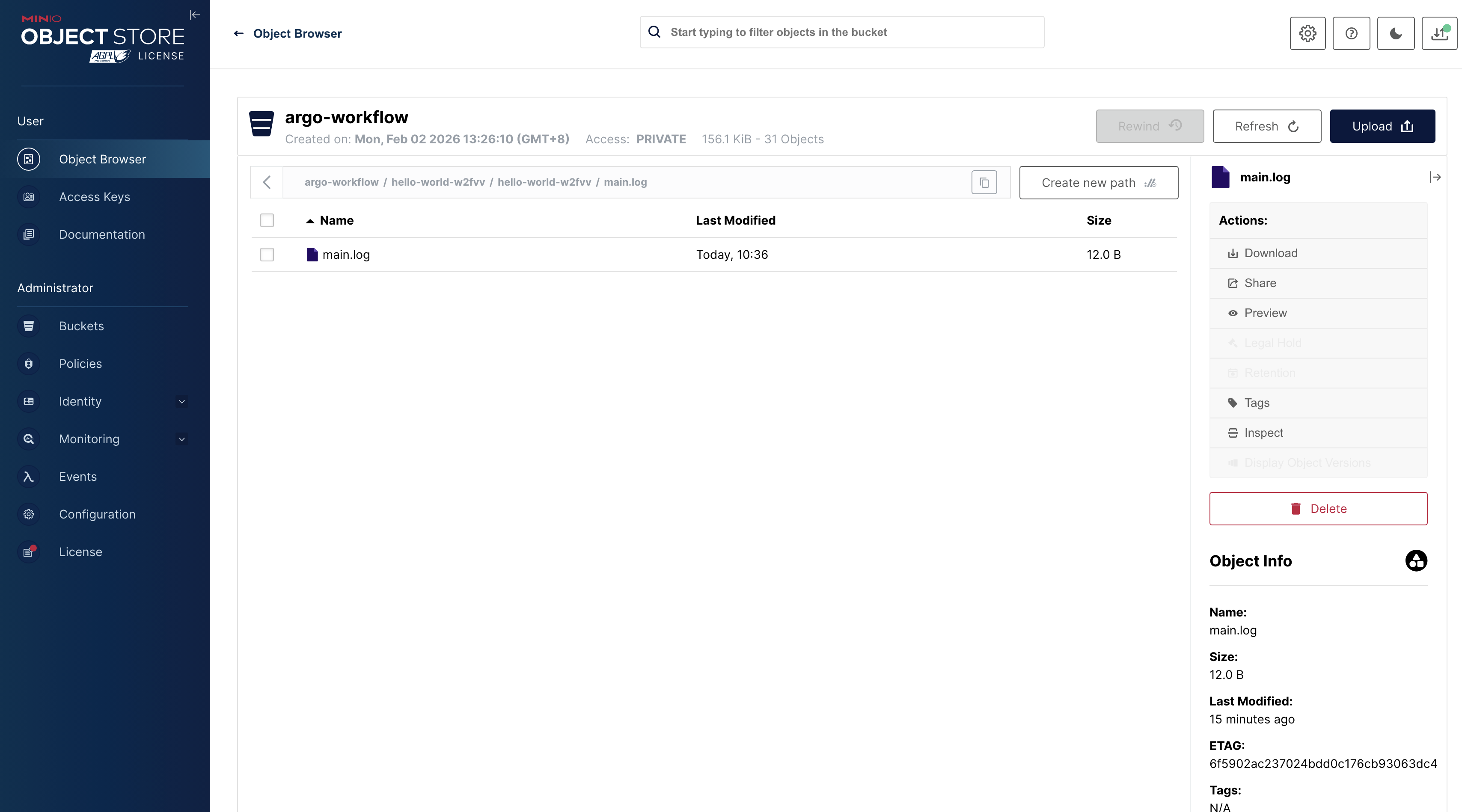Click the red Delete button
The image size is (1462, 812).
pos(1318,509)
